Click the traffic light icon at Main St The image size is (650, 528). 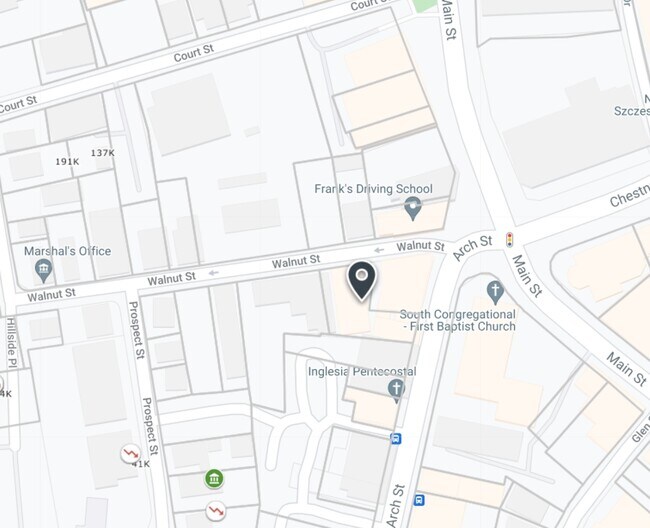pyautogui.click(x=509, y=240)
